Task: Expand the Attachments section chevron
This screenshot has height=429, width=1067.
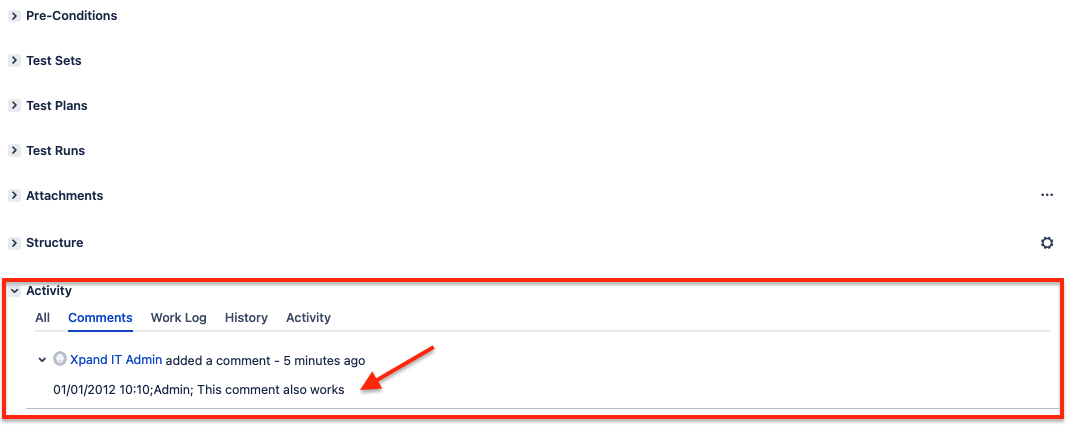Action: click(14, 195)
